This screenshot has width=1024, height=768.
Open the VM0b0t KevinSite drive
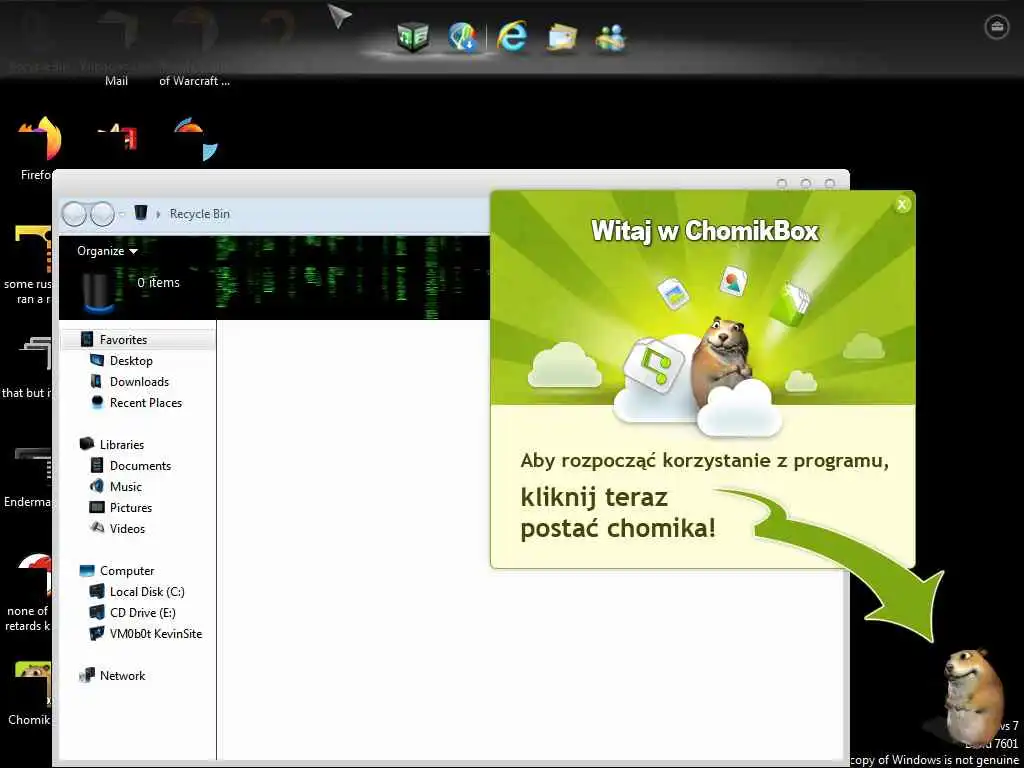coord(155,633)
